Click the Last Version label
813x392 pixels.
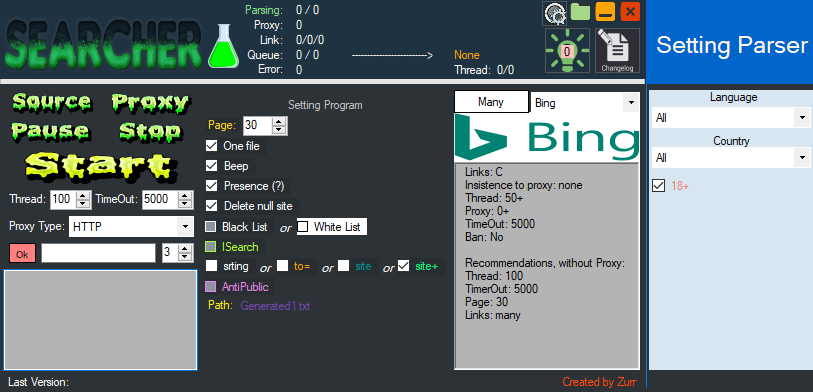coord(38,383)
